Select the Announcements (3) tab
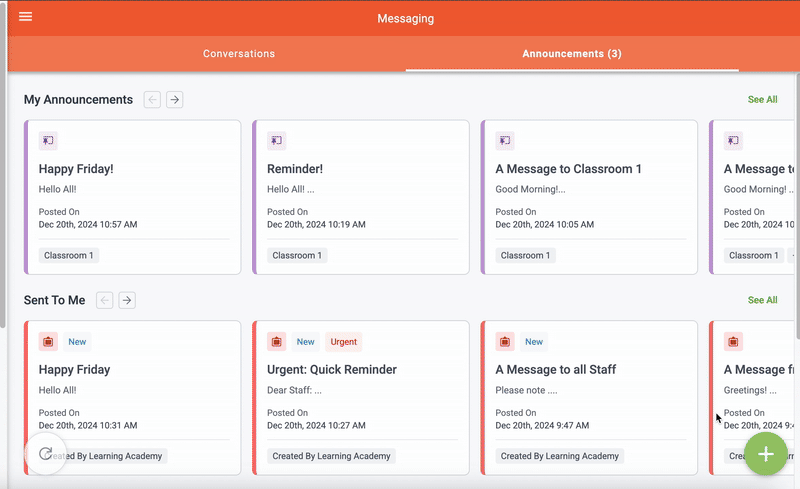This screenshot has height=489, width=800. [x=572, y=54]
